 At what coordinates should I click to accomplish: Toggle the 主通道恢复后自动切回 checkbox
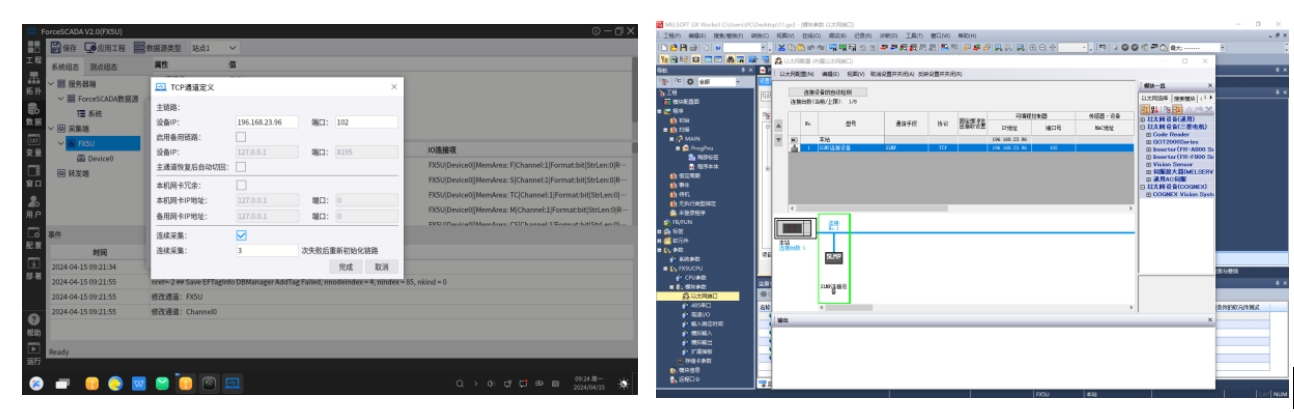241,167
